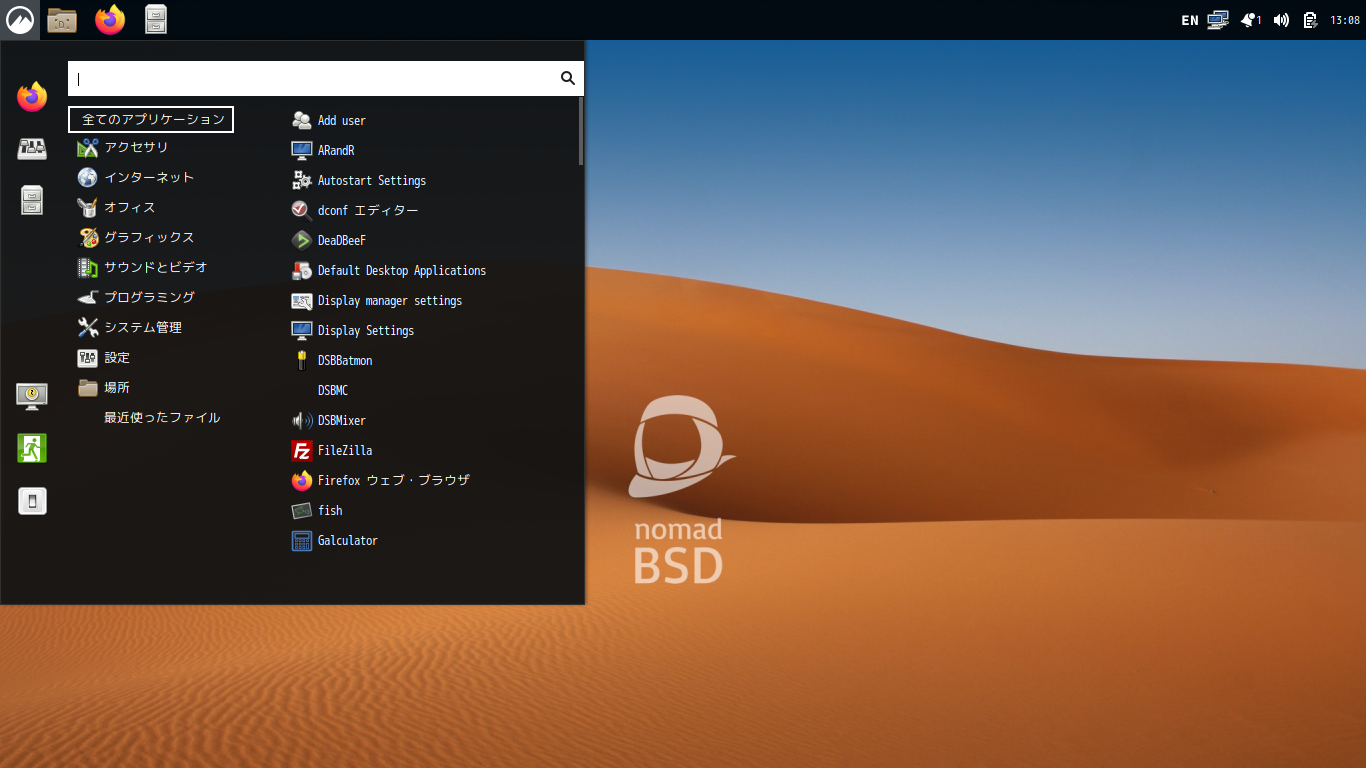Log out using the green exit icon
1366x768 pixels.
tap(32, 448)
